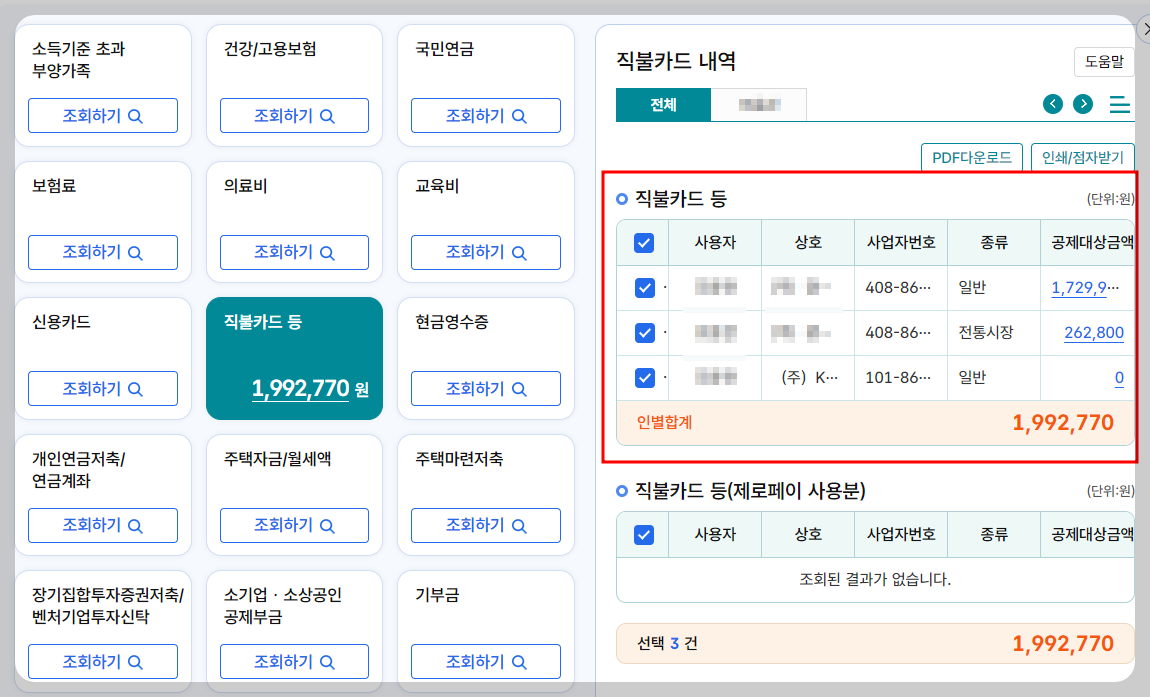Click the magnifier icon on 국민연금 조회하기
The height and width of the screenshot is (697, 1150).
tap(519, 115)
